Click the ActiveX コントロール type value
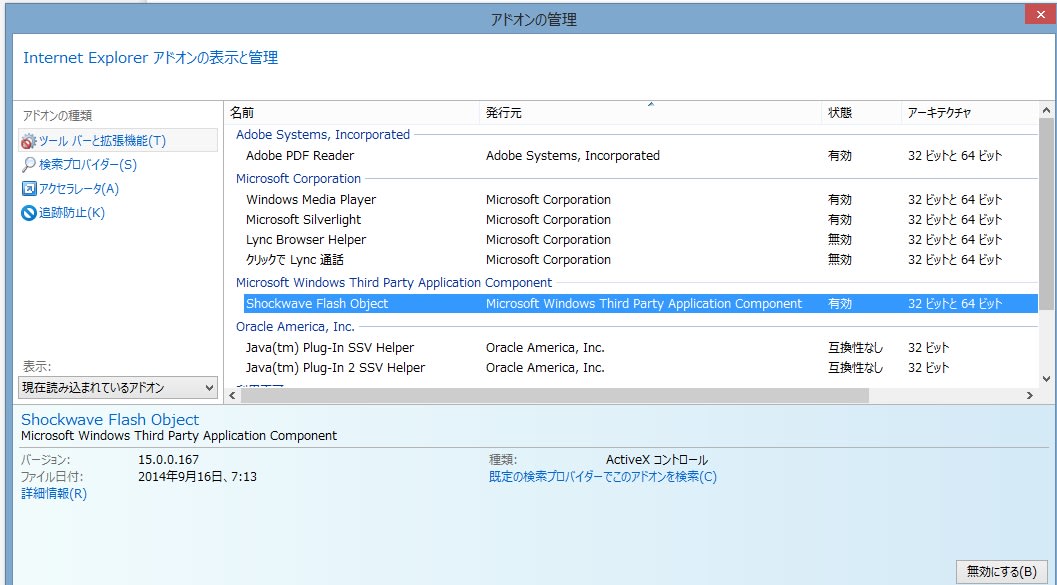The image size is (1057, 585). click(657, 460)
